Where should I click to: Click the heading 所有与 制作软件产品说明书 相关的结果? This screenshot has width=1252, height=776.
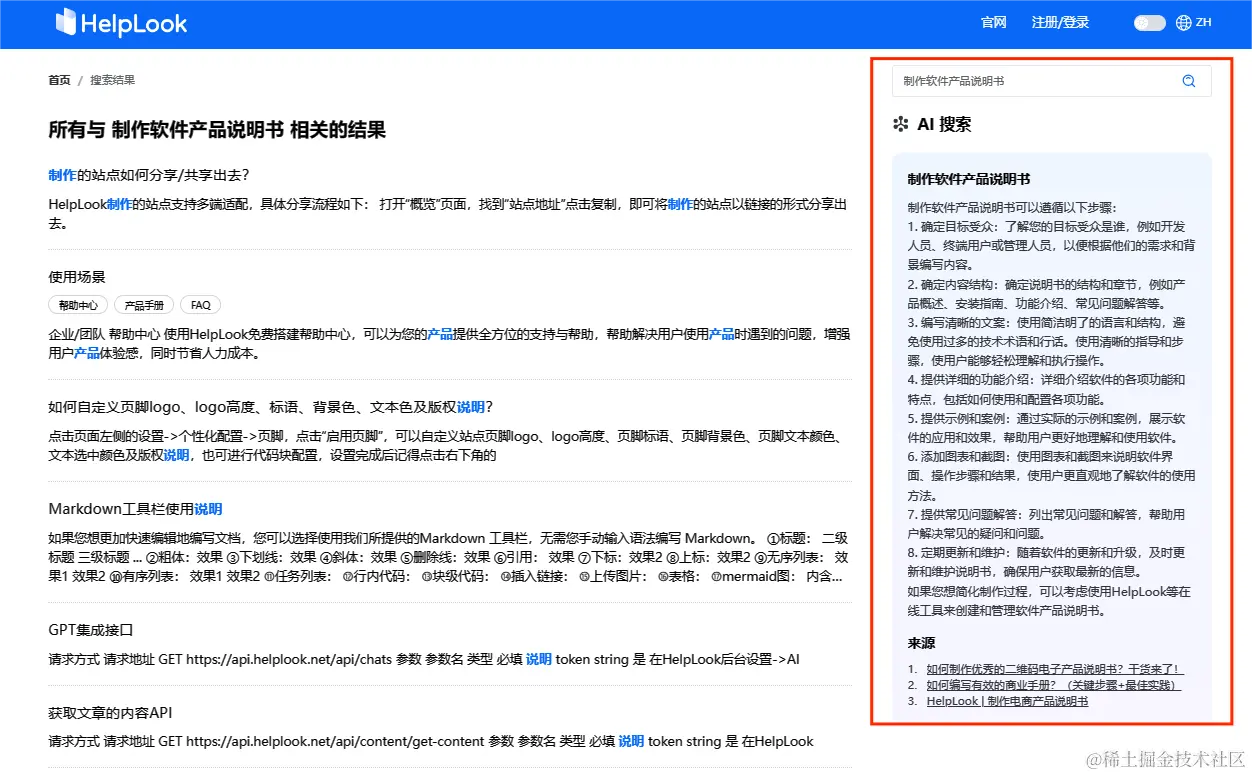click(x=217, y=130)
